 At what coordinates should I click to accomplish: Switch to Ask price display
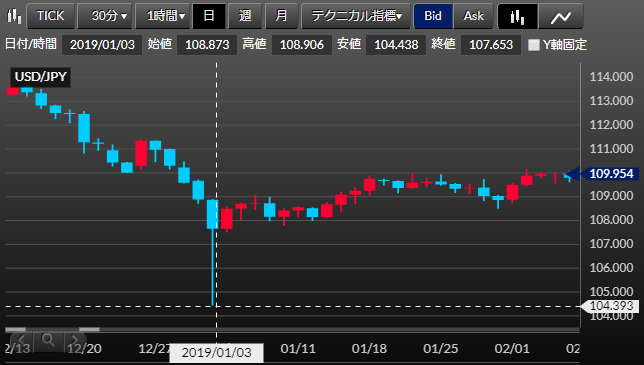[473, 16]
